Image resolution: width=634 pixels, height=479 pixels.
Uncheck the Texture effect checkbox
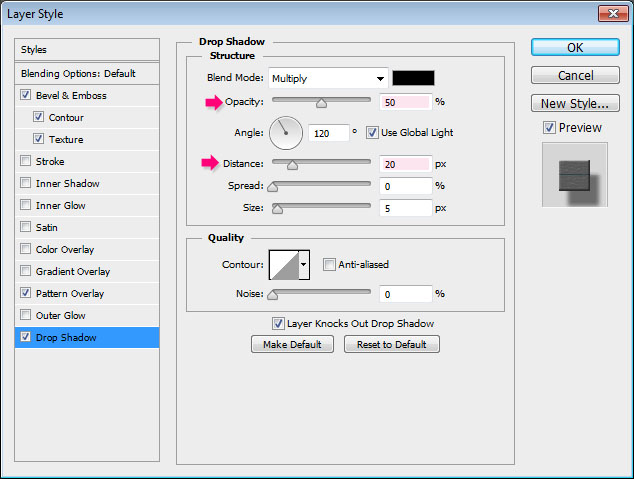38,139
